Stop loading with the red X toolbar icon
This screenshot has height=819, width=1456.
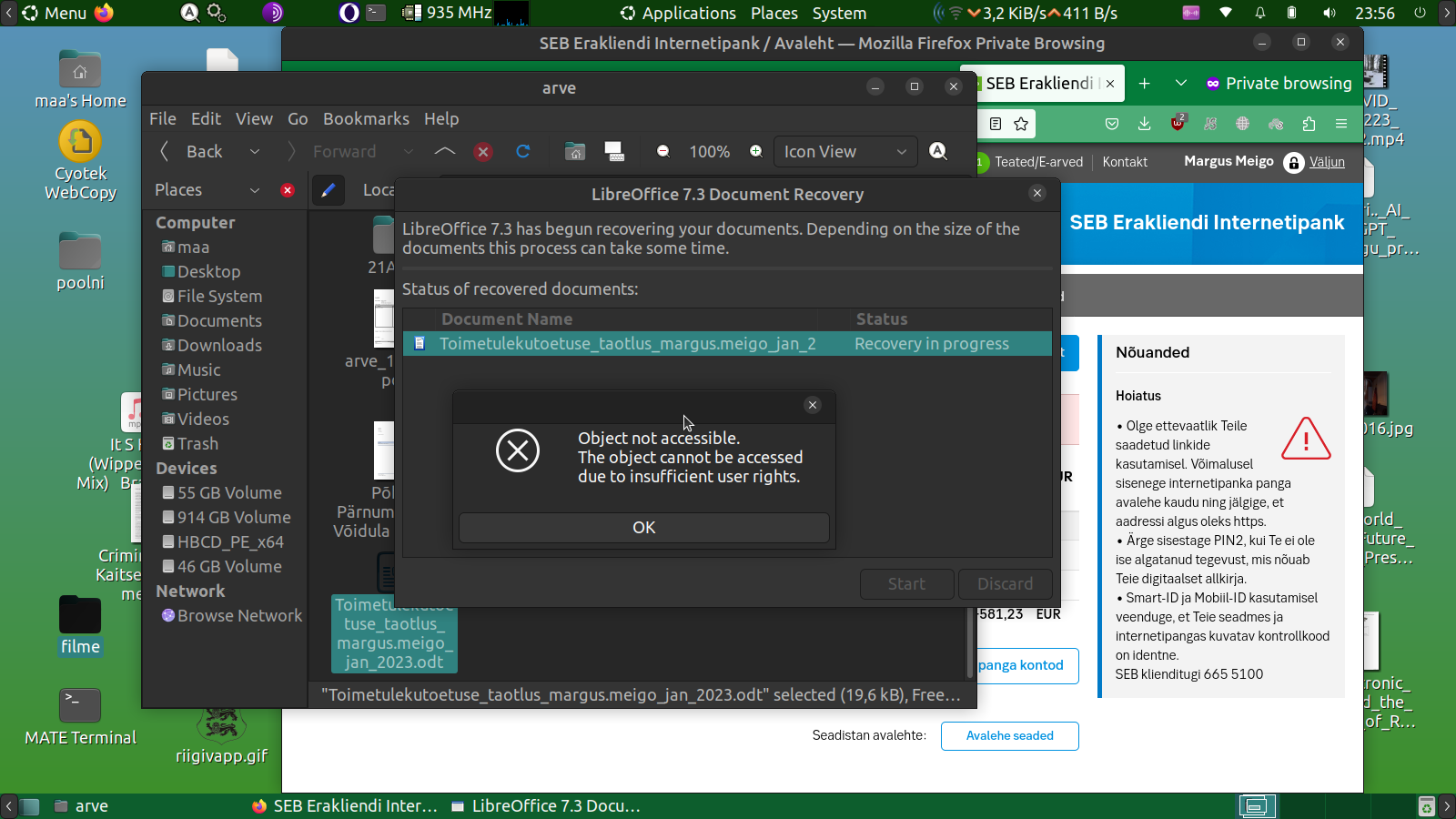tap(483, 152)
